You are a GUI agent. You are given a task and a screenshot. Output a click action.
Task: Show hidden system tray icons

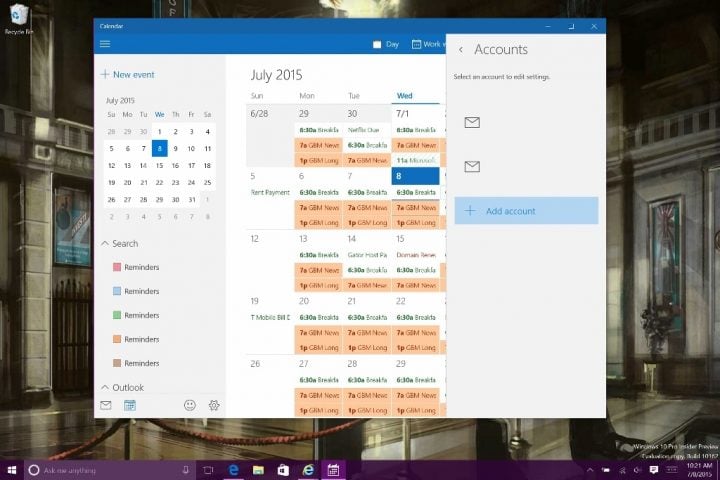(590, 470)
